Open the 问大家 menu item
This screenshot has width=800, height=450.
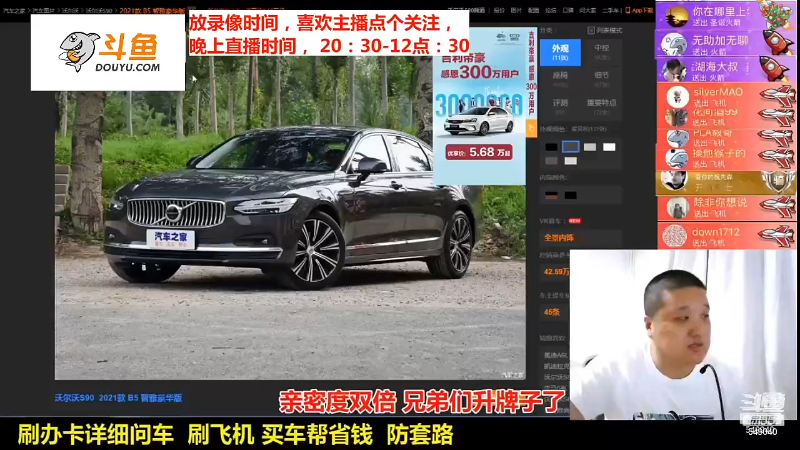(x=588, y=10)
